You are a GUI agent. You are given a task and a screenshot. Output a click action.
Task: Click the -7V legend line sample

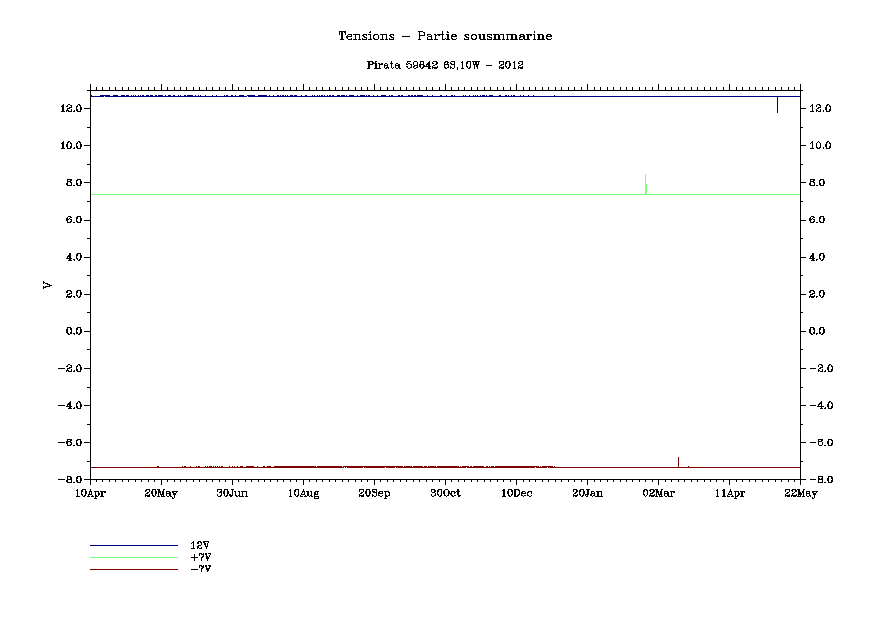point(133,569)
